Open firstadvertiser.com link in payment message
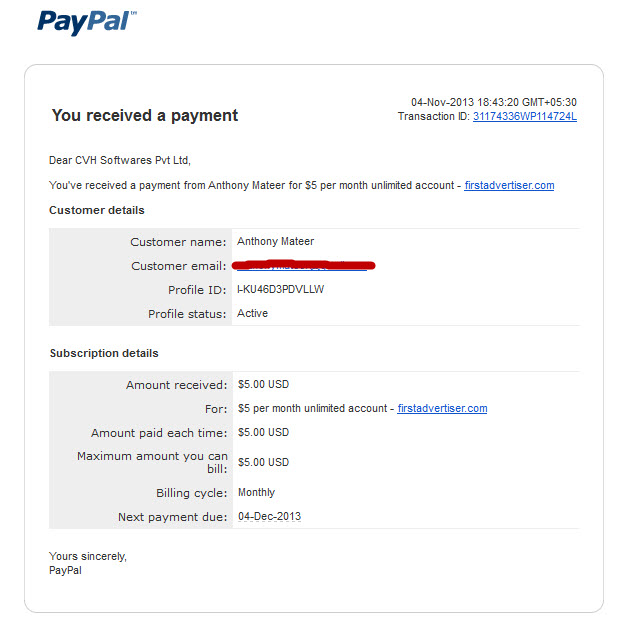This screenshot has width=619, height=621. point(509,185)
